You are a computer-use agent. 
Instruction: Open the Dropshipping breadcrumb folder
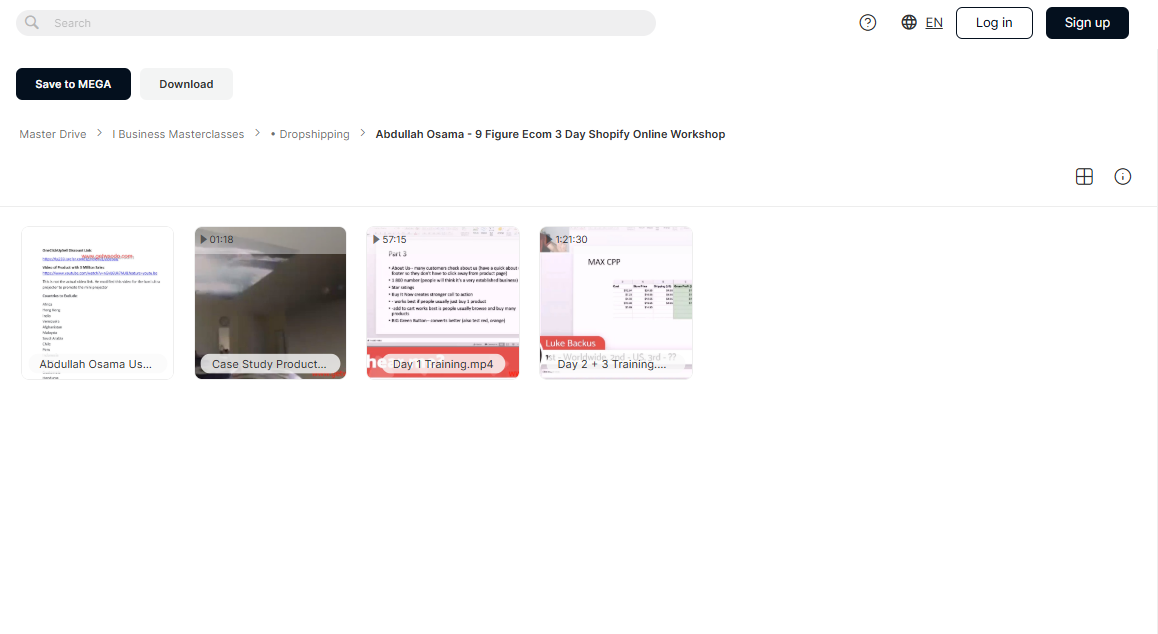click(x=310, y=134)
